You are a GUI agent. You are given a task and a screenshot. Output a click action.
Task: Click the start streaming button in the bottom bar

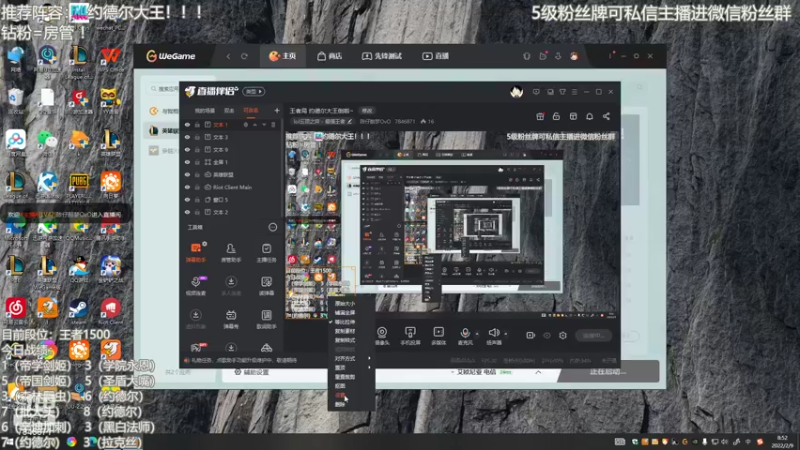click(593, 335)
